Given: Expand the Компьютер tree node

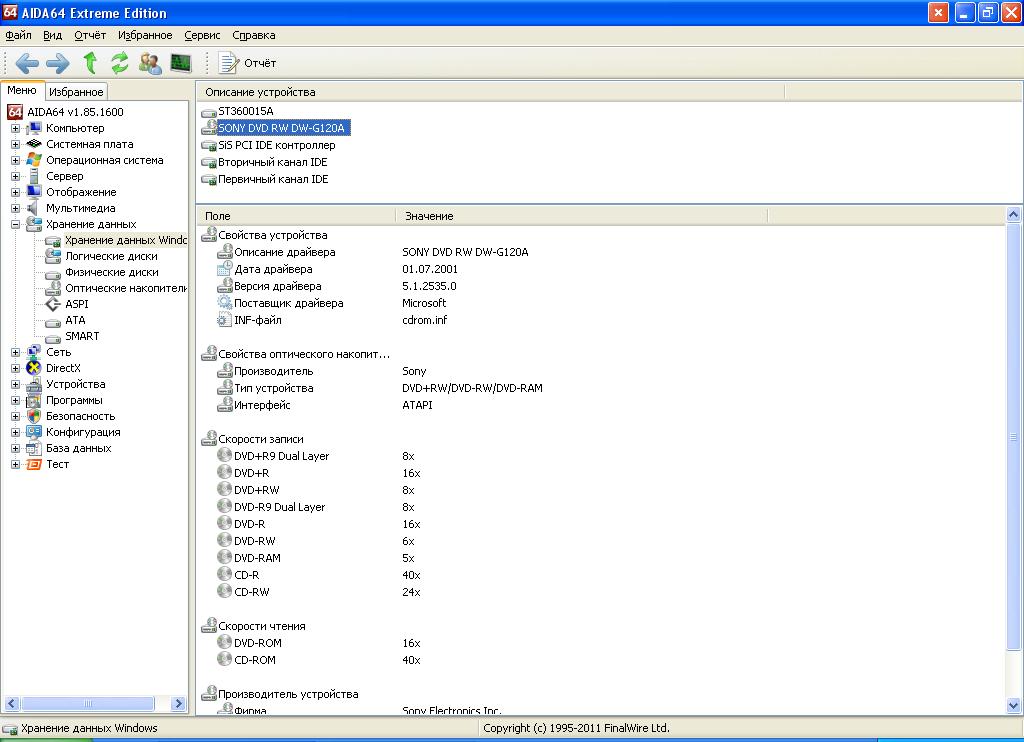Looking at the screenshot, I should click(x=15, y=128).
